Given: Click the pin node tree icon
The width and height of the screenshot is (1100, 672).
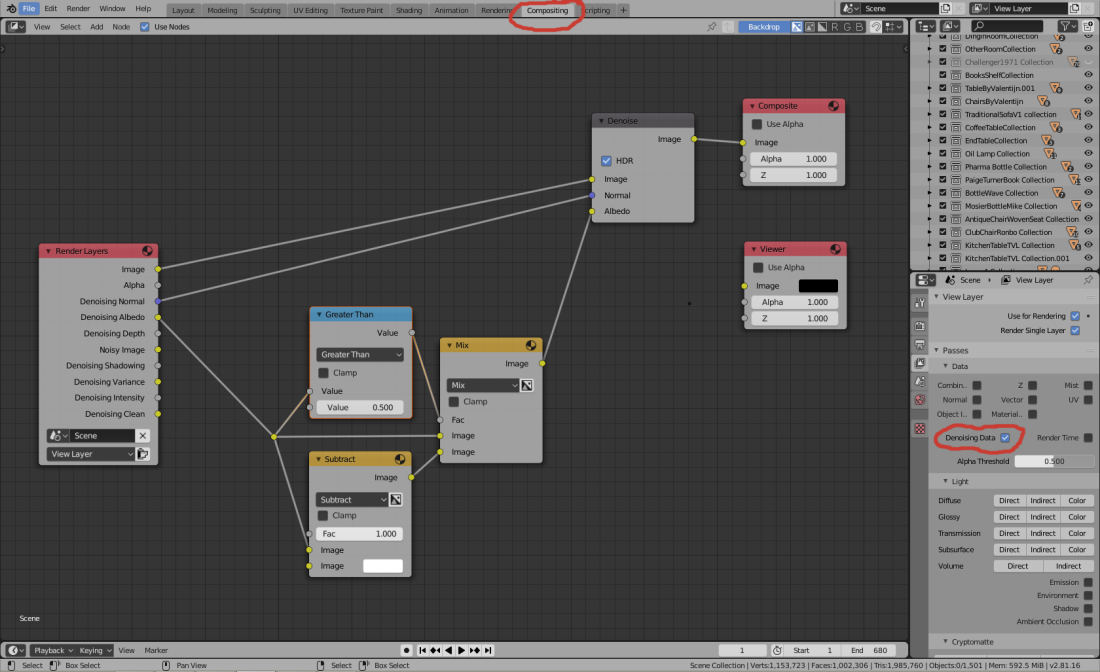Looking at the screenshot, I should pos(711,27).
